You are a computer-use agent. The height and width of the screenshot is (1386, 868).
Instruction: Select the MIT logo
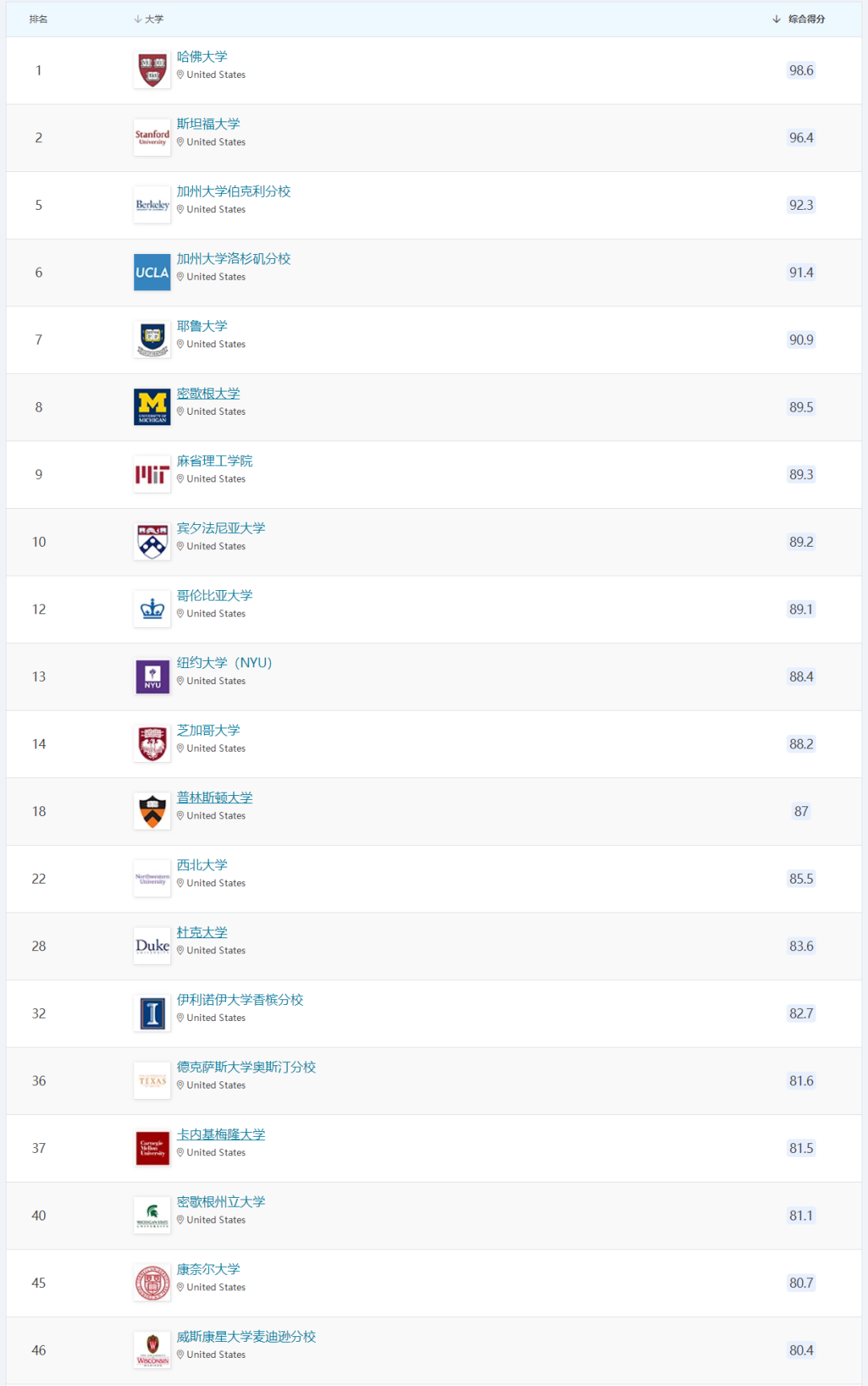[152, 475]
